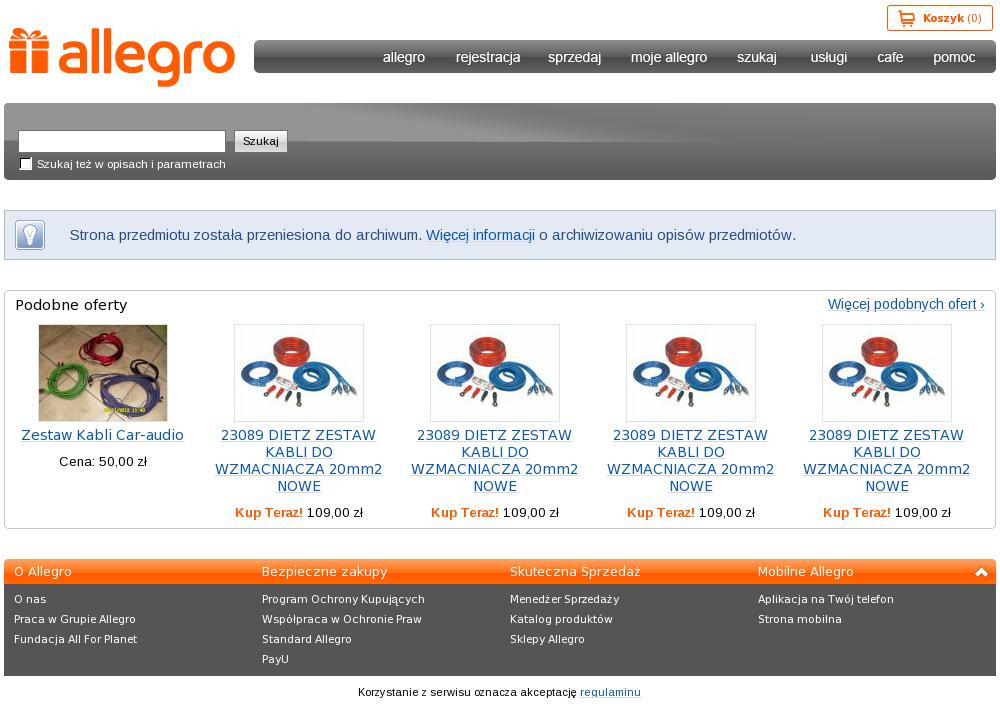The height and width of the screenshot is (712, 1000).
Task: Click the Skuteczna Sprzedaż footer heading
Action: 575,572
